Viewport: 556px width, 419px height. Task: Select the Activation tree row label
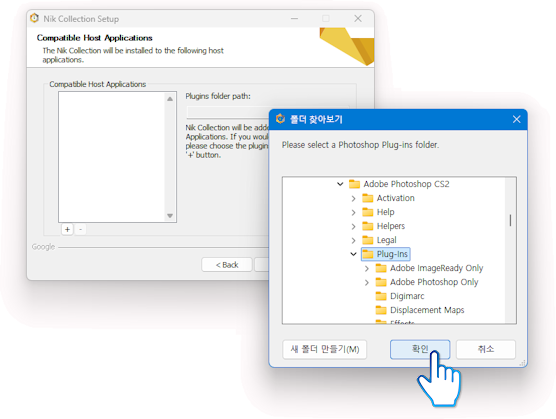395,198
